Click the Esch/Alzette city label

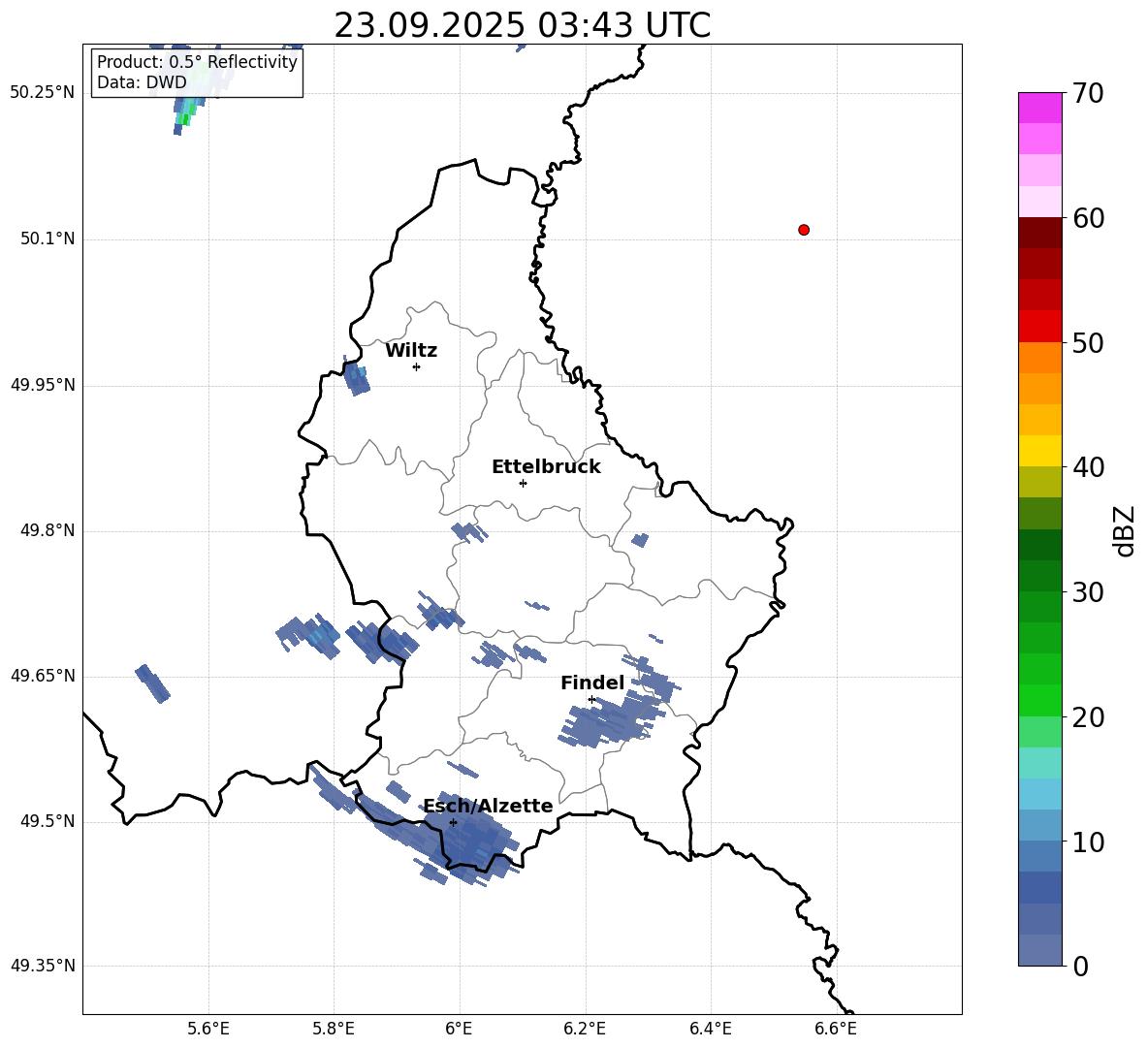[488, 806]
